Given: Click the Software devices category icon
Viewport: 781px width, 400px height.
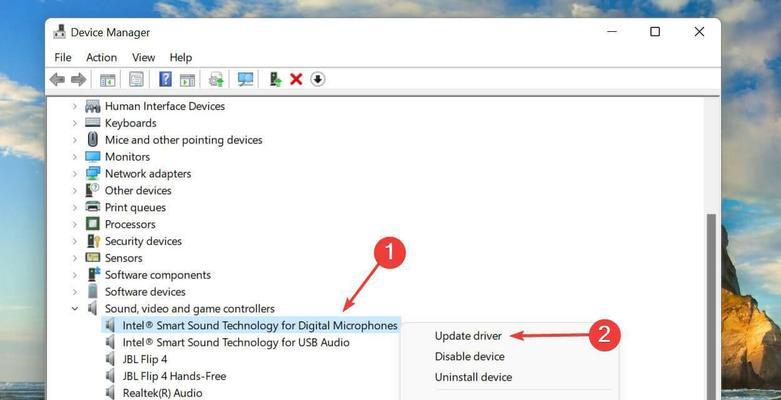Looking at the screenshot, I should click(x=93, y=291).
